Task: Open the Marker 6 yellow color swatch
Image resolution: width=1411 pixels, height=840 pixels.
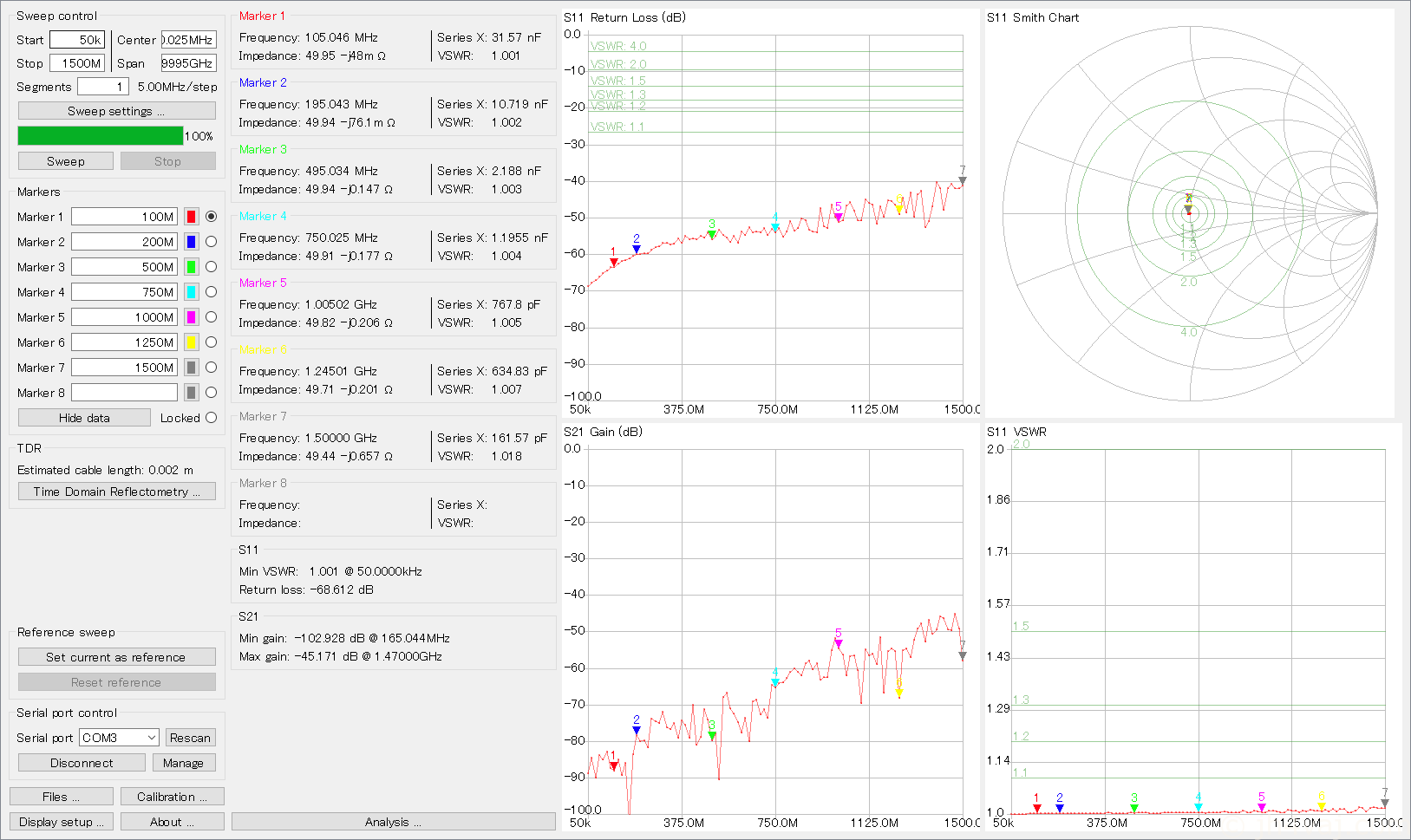Action: [192, 342]
